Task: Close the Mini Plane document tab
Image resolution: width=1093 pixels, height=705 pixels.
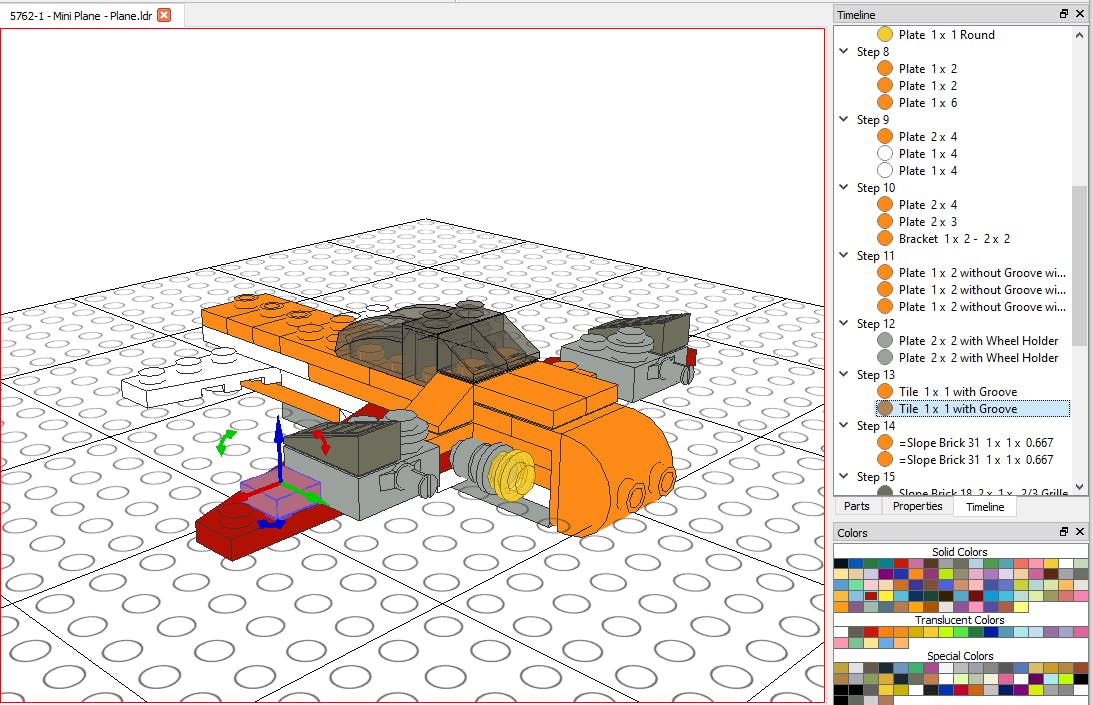Action: 164,15
